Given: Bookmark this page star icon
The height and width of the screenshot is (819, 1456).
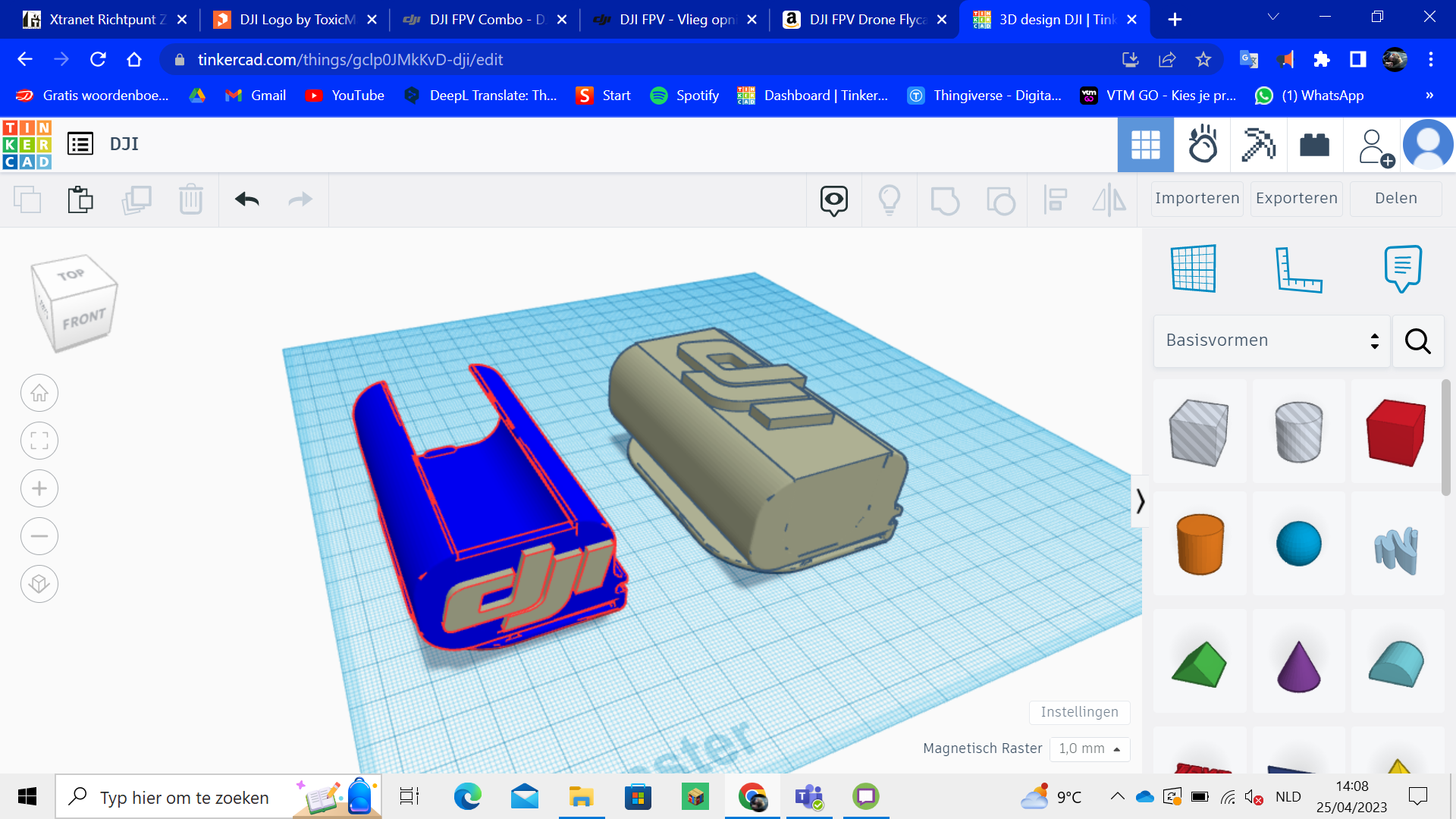Looking at the screenshot, I should pos(1203,60).
